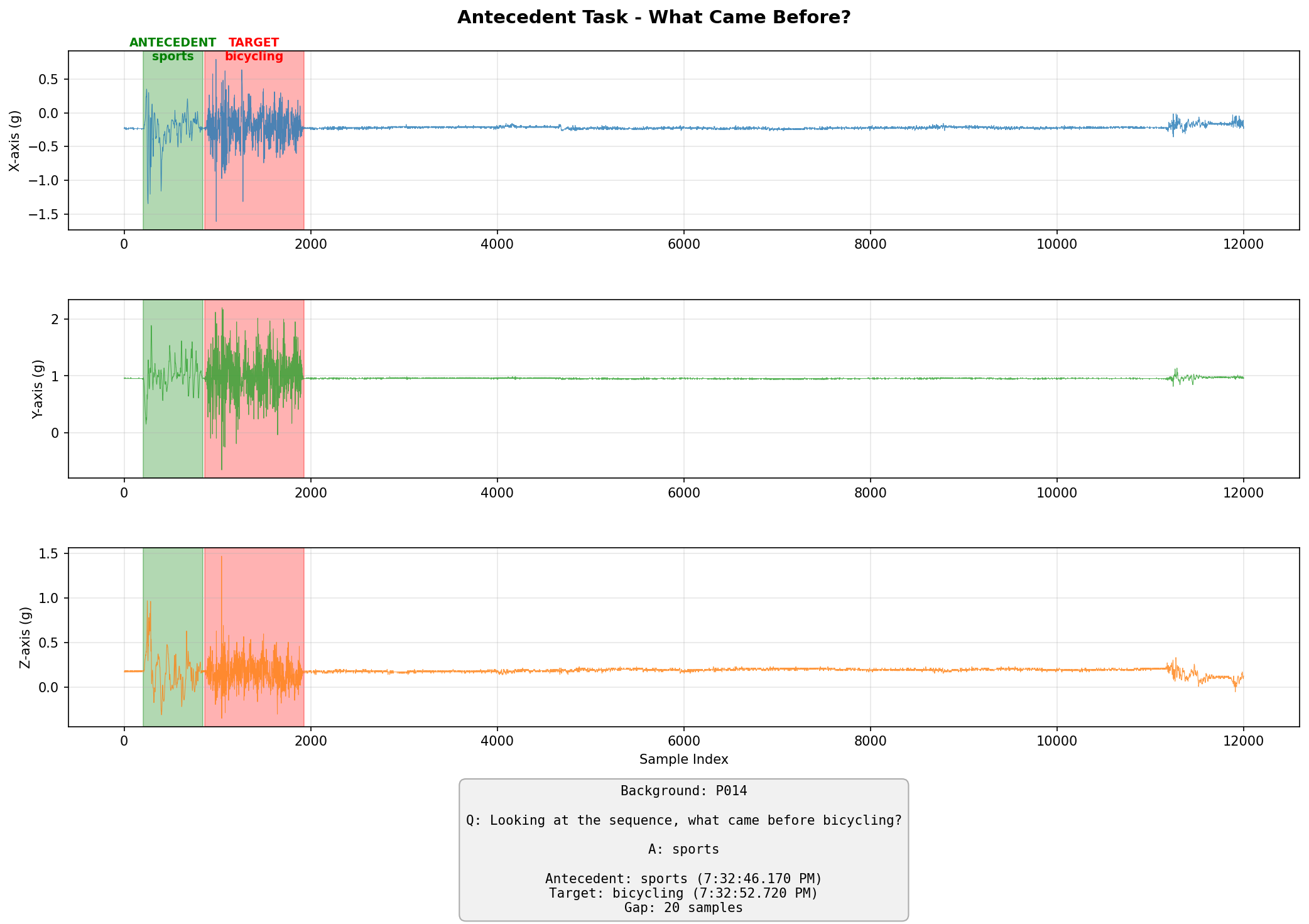The image size is (1309, 924).
Task: Click the 'Sample Index' label below Z plot
Action: (x=683, y=759)
